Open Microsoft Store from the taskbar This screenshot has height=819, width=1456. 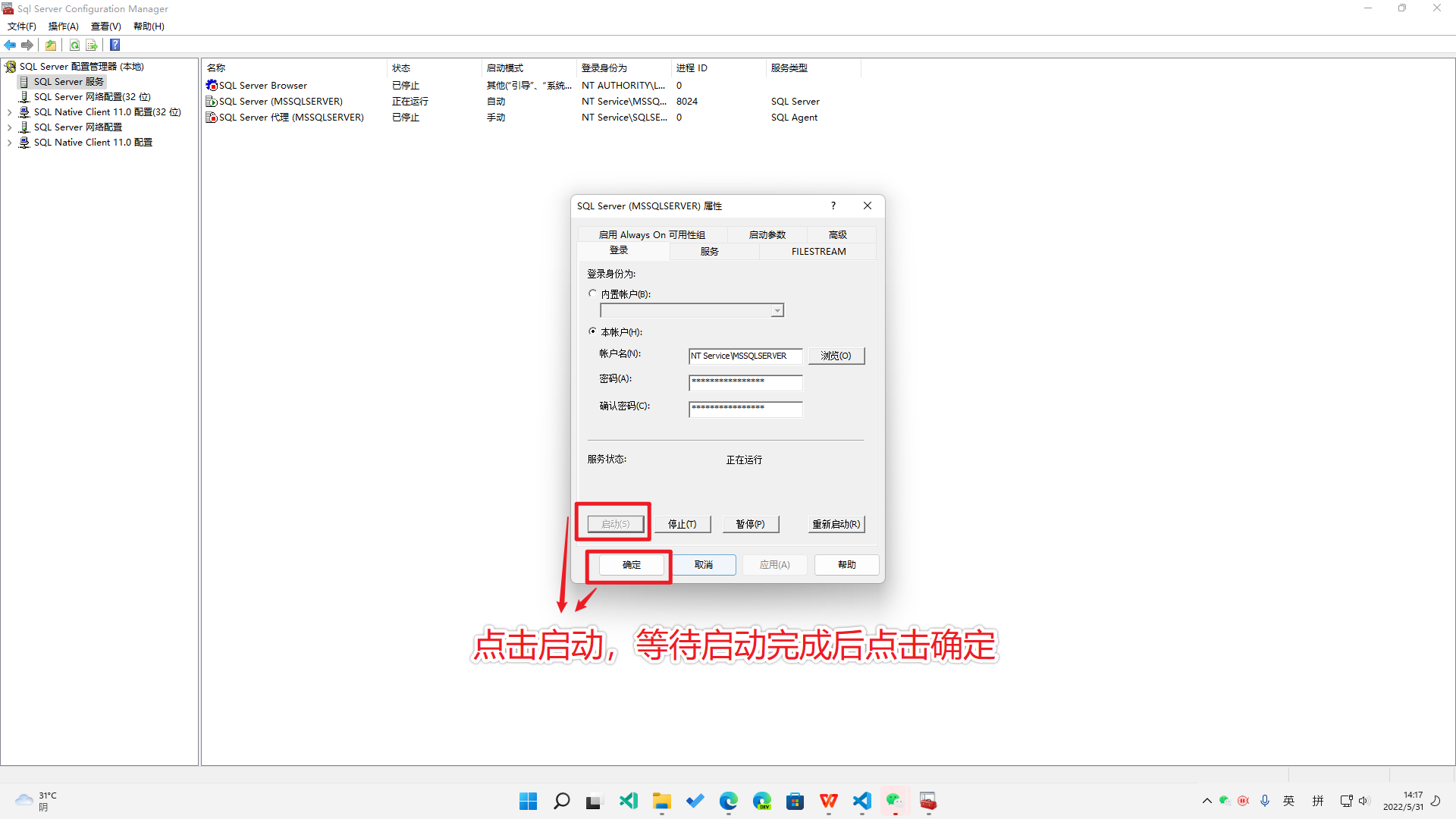795,802
